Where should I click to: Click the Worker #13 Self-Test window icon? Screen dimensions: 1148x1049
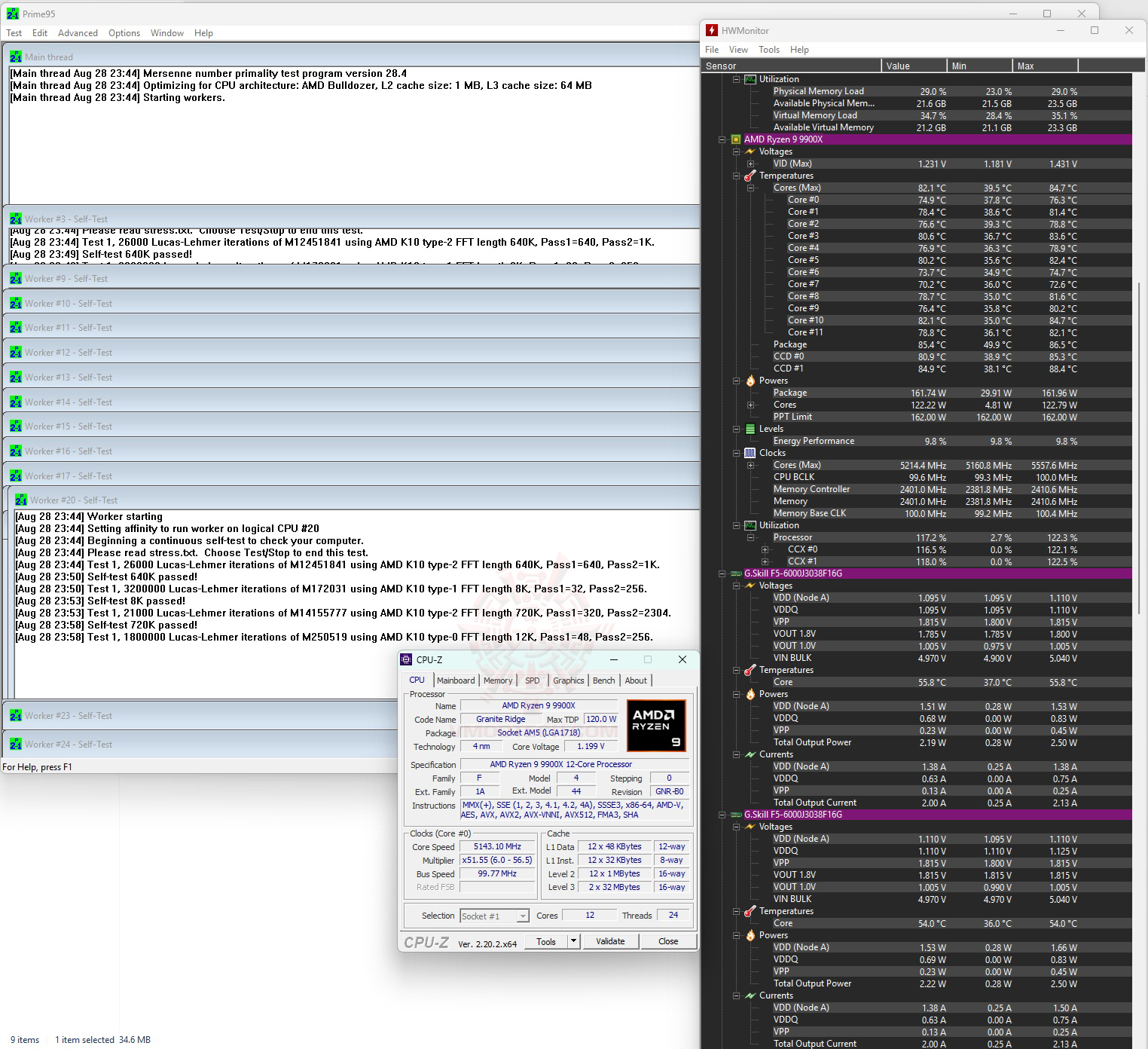[16, 377]
